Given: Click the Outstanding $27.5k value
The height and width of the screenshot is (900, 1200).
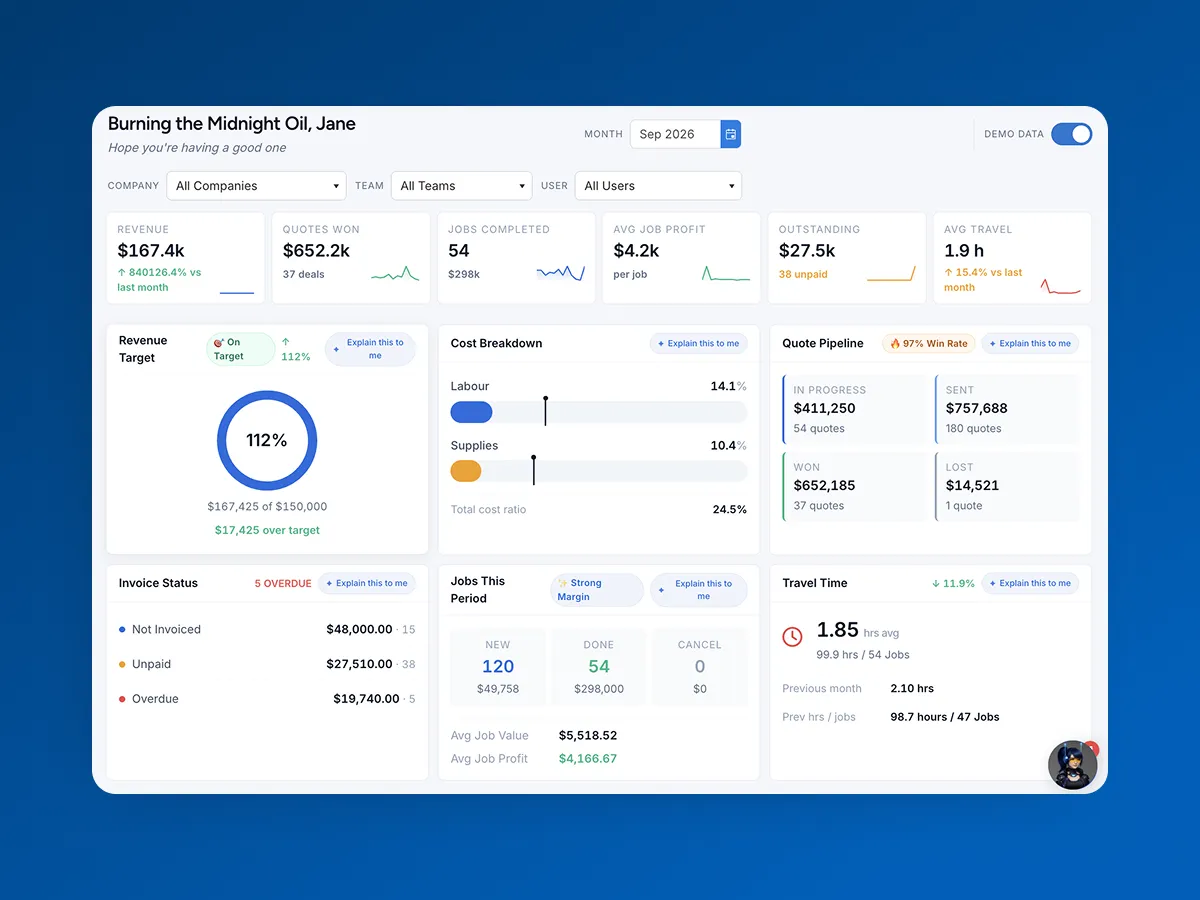Looking at the screenshot, I should click(807, 251).
